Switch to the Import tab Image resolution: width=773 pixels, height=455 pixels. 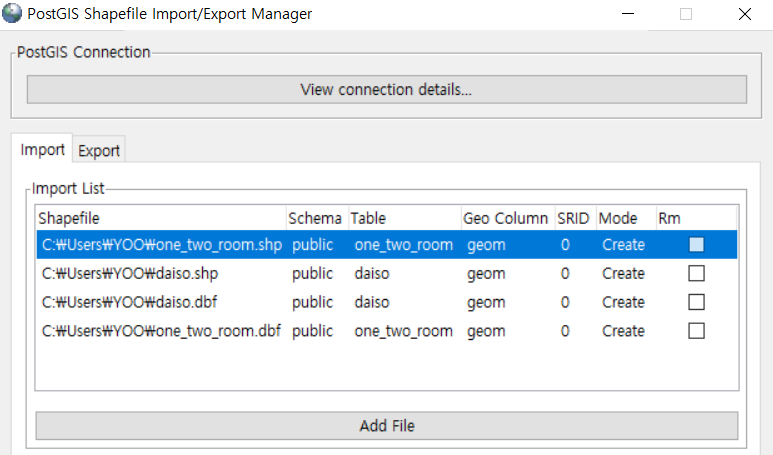coord(42,149)
